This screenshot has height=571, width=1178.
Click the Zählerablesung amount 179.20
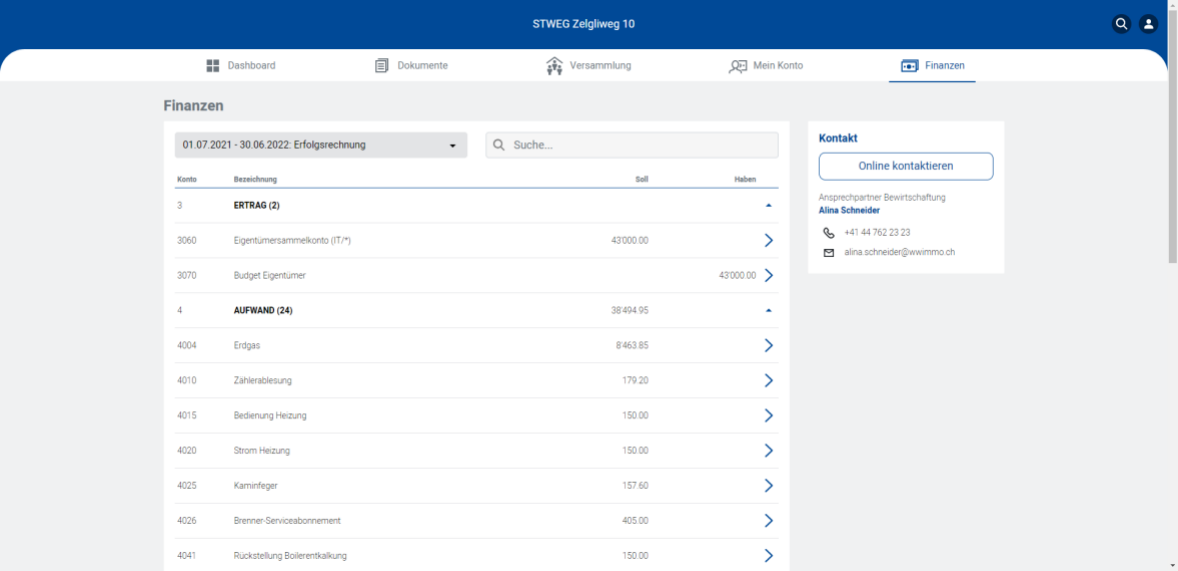pyautogui.click(x=636, y=380)
